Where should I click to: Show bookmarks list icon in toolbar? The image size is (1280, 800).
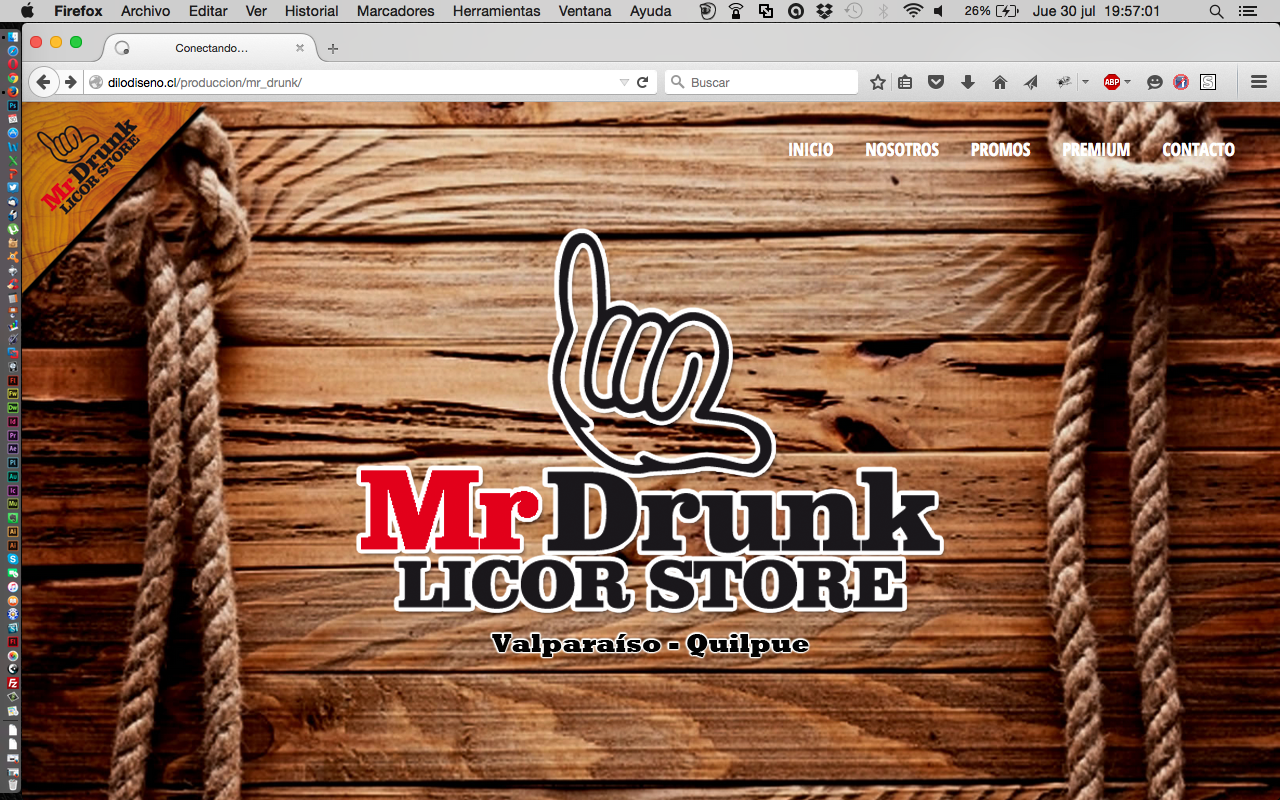click(905, 82)
